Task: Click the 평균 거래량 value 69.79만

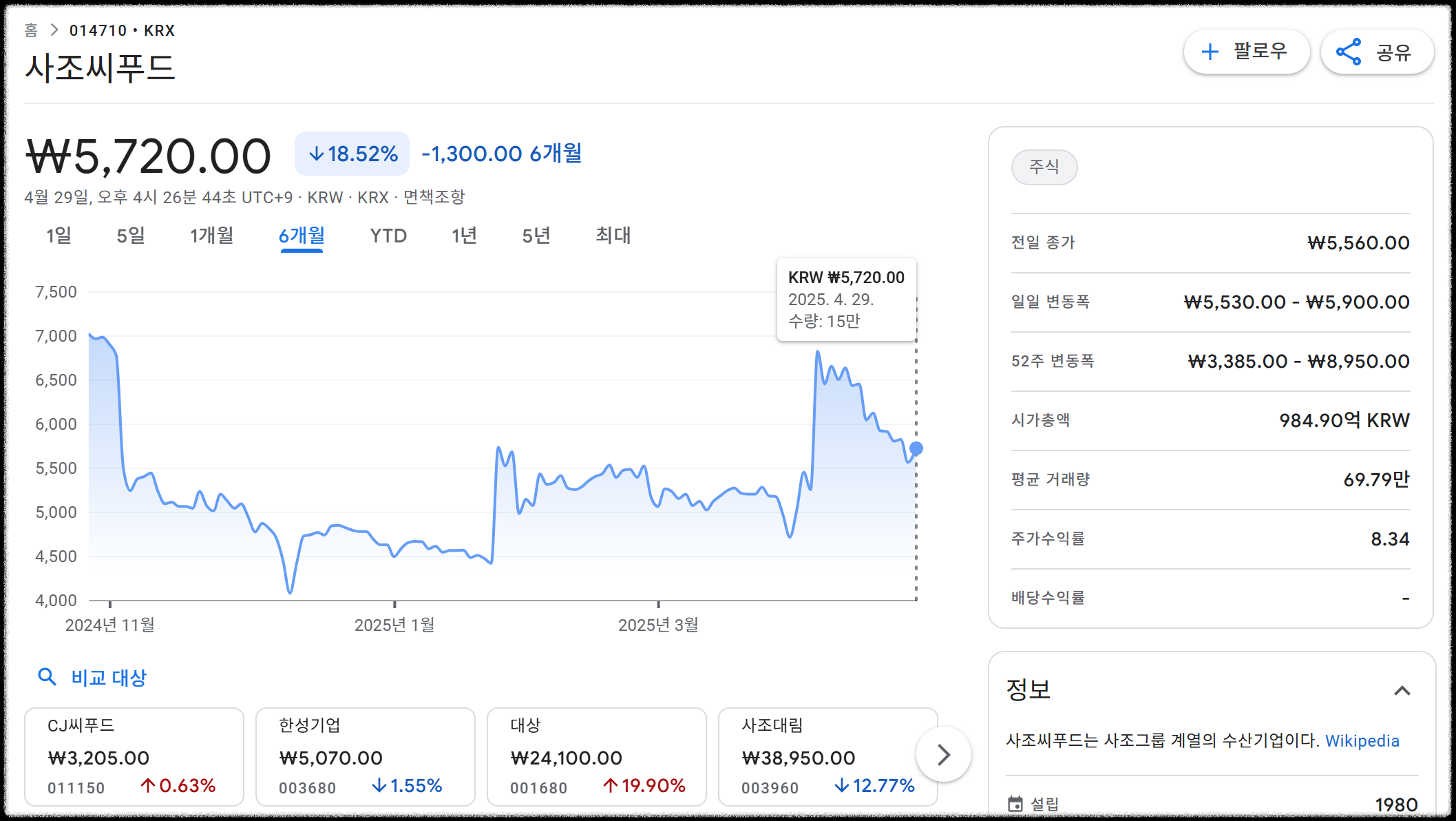Action: click(1376, 479)
